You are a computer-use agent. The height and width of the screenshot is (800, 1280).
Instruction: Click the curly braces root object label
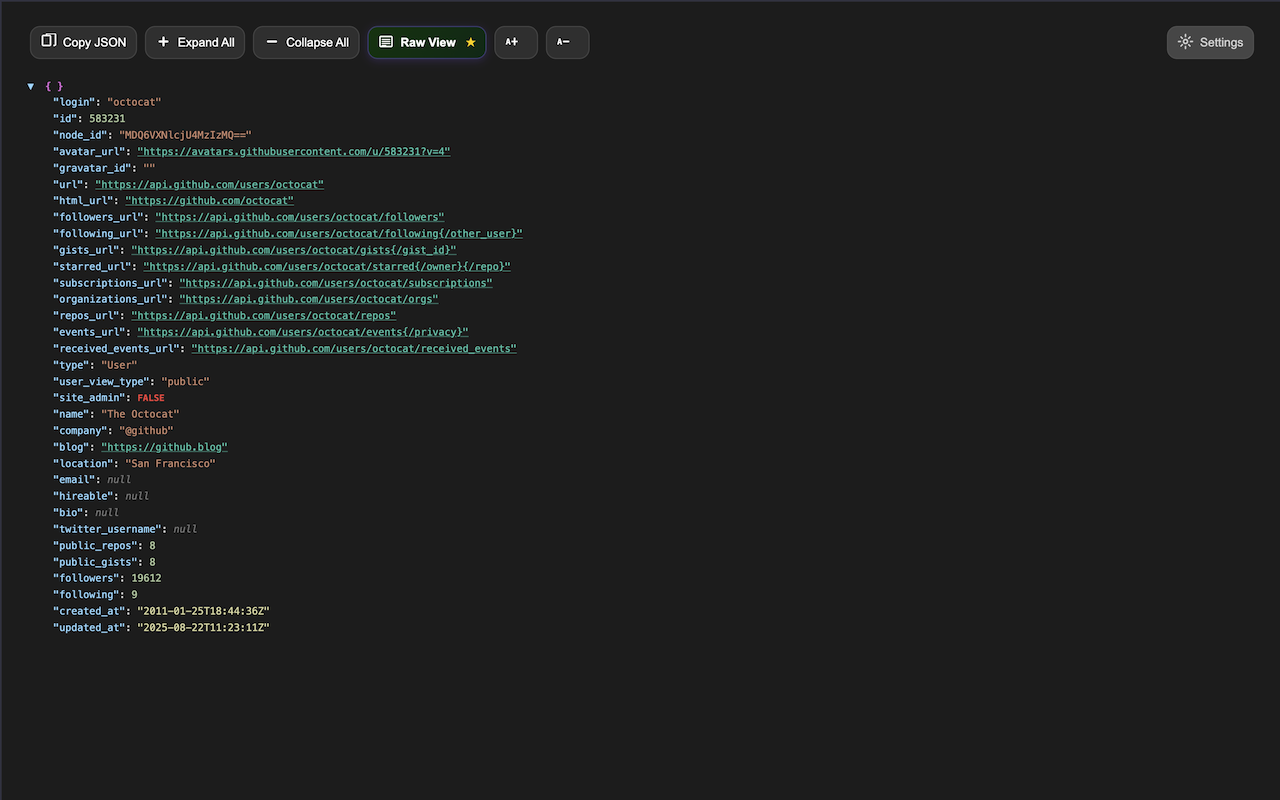[x=54, y=86]
